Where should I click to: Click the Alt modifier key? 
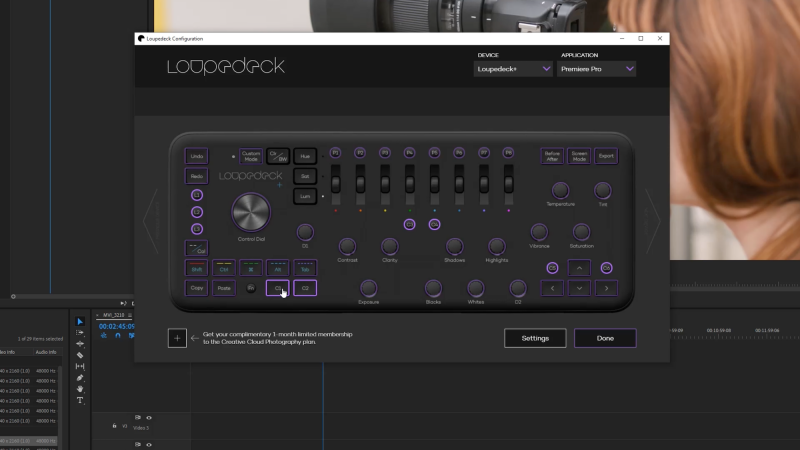pyautogui.click(x=278, y=268)
